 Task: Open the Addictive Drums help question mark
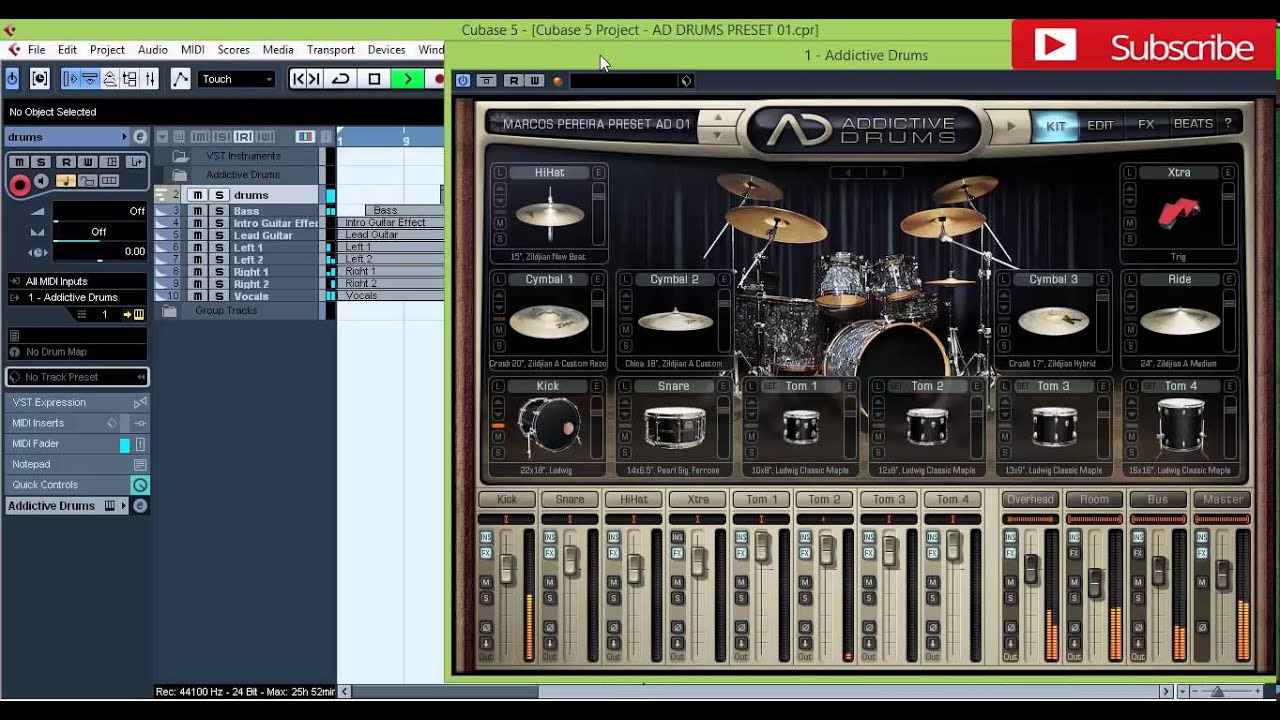tap(1228, 124)
